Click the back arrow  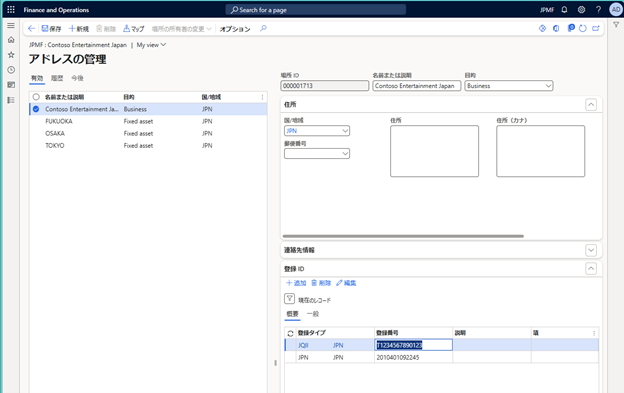click(31, 29)
